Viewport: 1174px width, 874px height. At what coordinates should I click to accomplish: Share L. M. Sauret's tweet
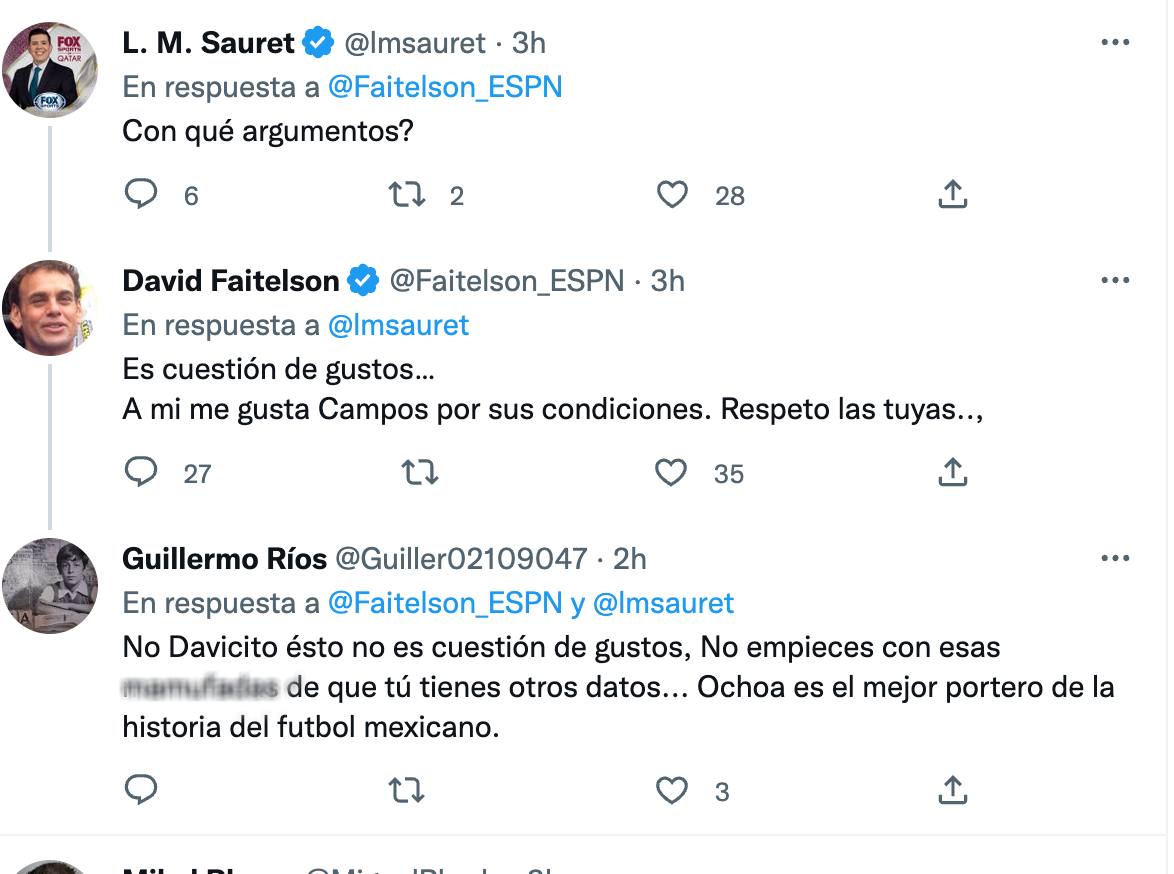click(953, 194)
